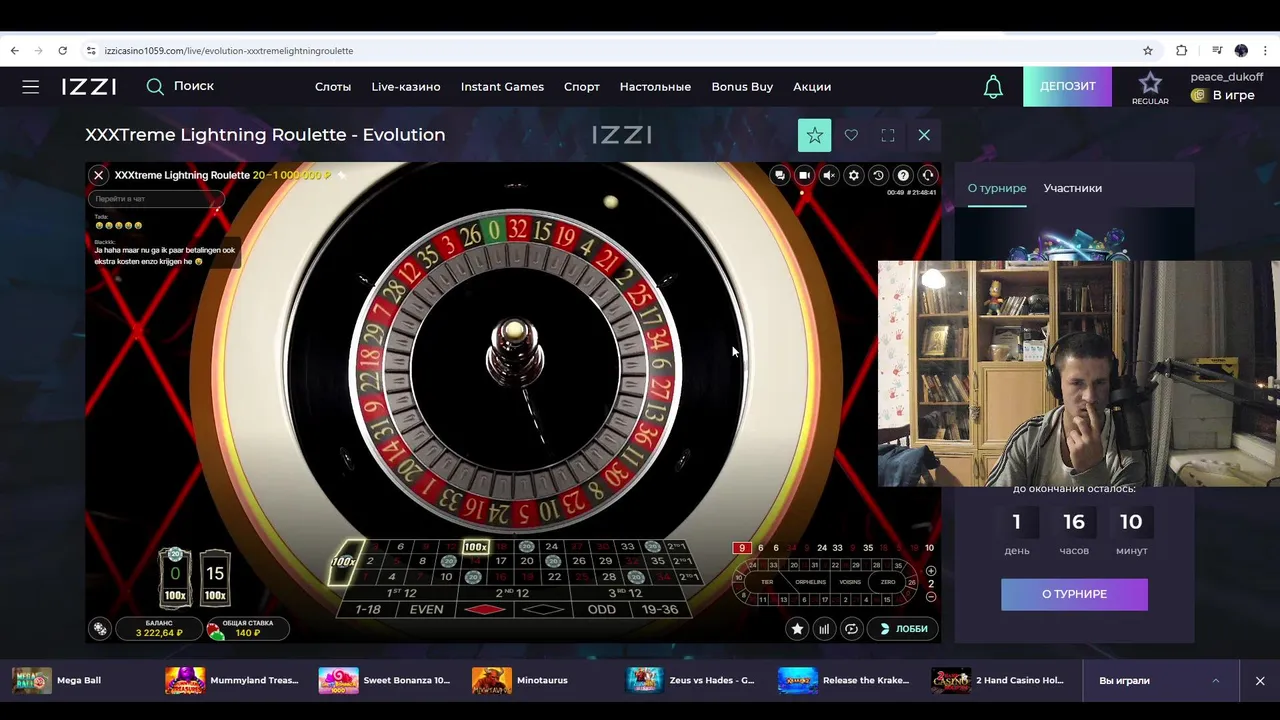
Task: Click the autoplay cycle icon
Action: 851,629
